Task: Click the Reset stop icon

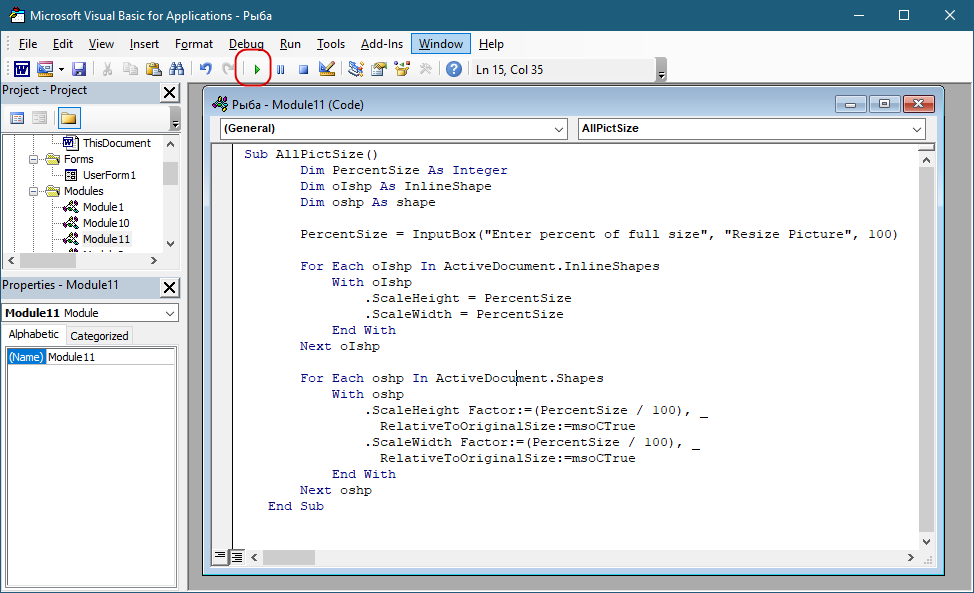Action: 303,70
